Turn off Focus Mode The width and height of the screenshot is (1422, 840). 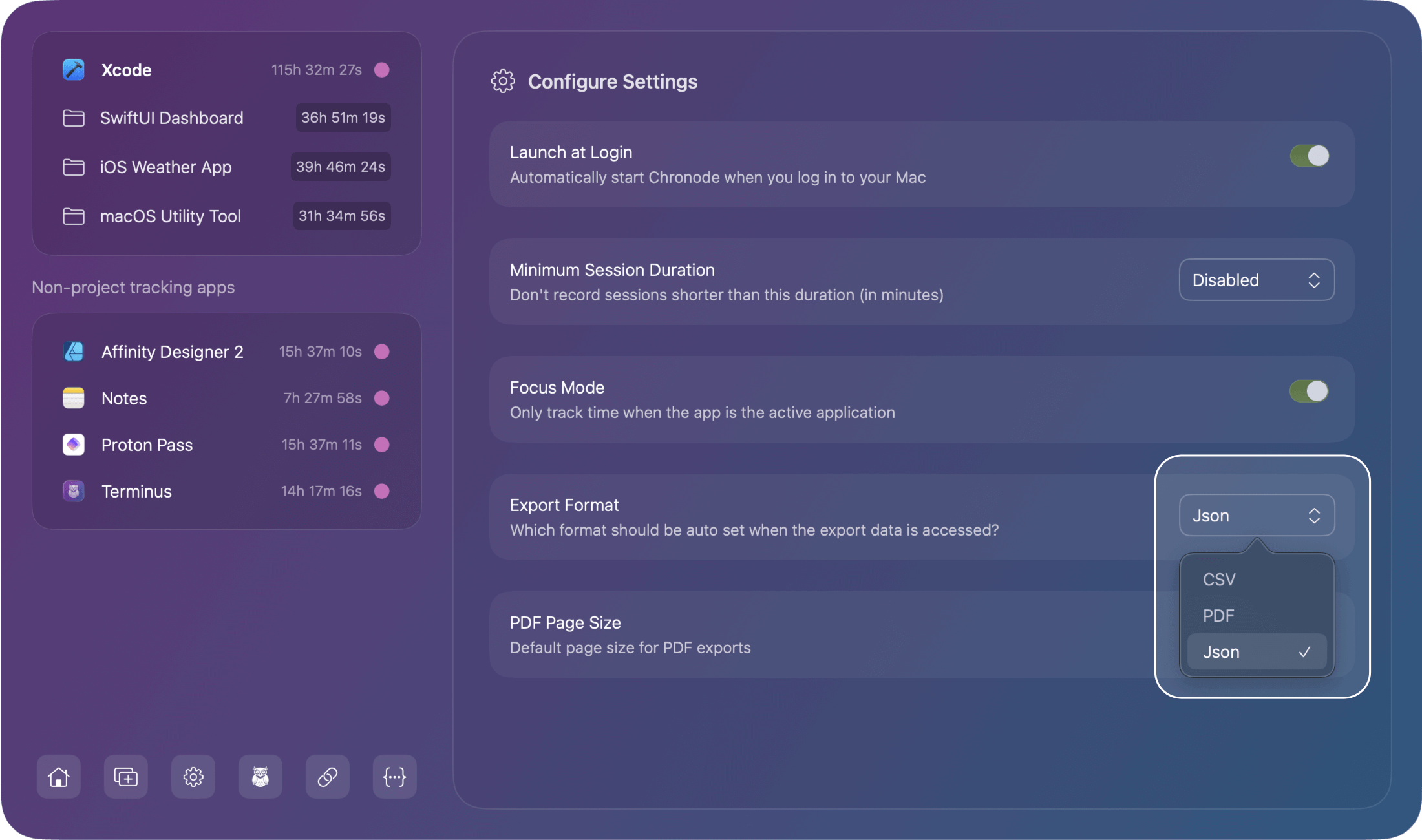[x=1309, y=391]
